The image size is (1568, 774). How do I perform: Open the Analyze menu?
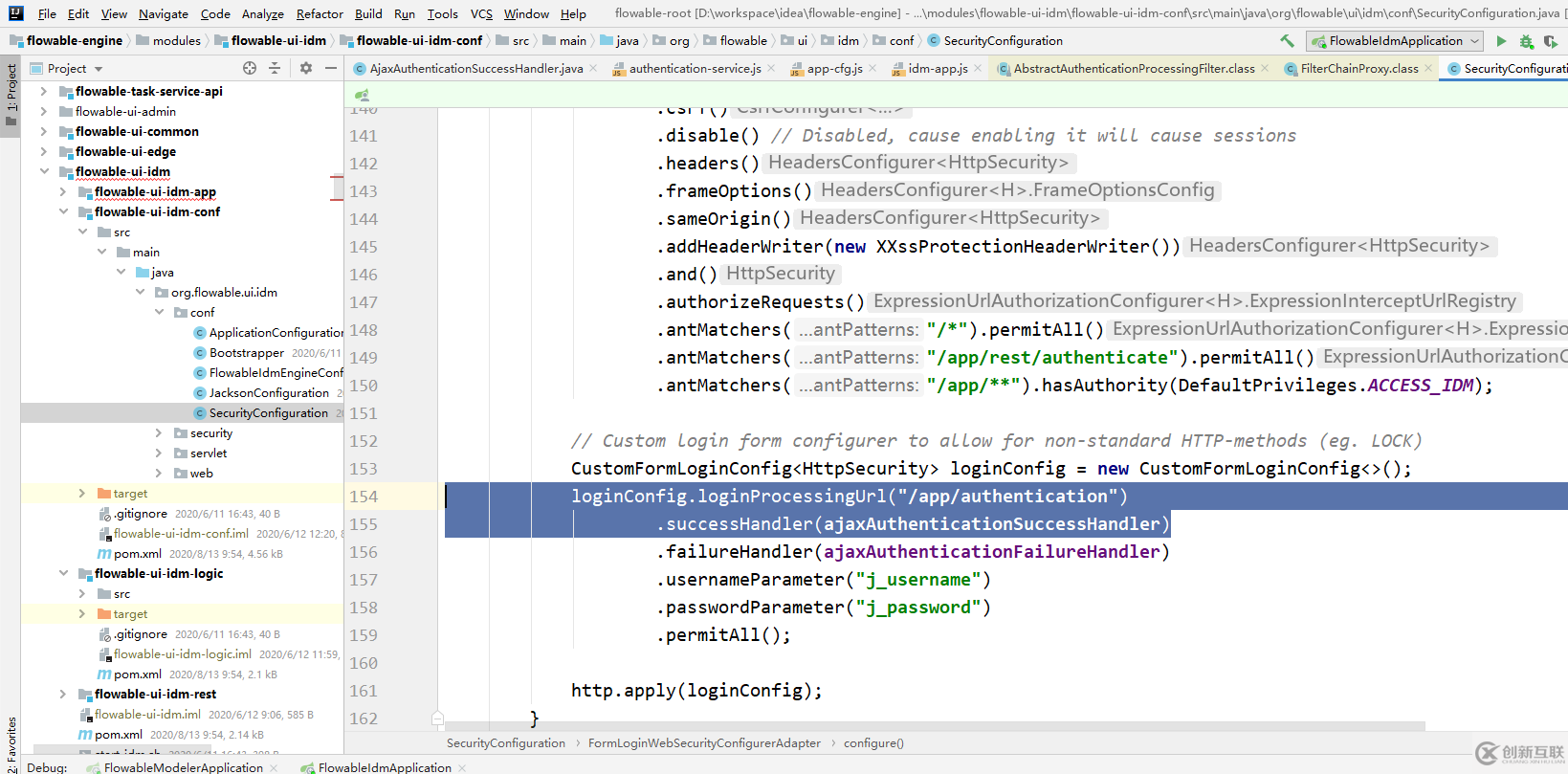click(x=263, y=13)
